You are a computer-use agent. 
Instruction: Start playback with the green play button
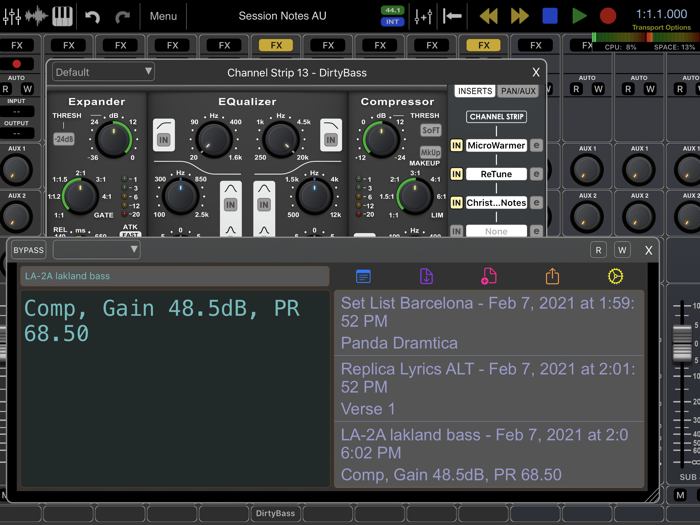(579, 16)
